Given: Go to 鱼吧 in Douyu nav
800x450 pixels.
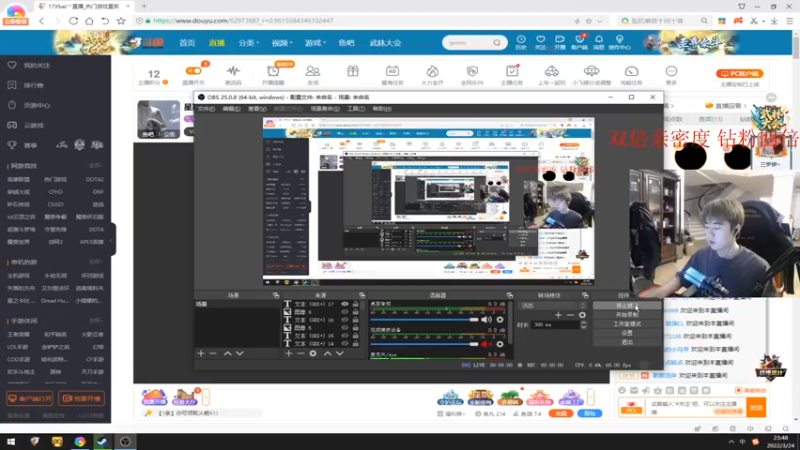Looking at the screenshot, I should [346, 43].
